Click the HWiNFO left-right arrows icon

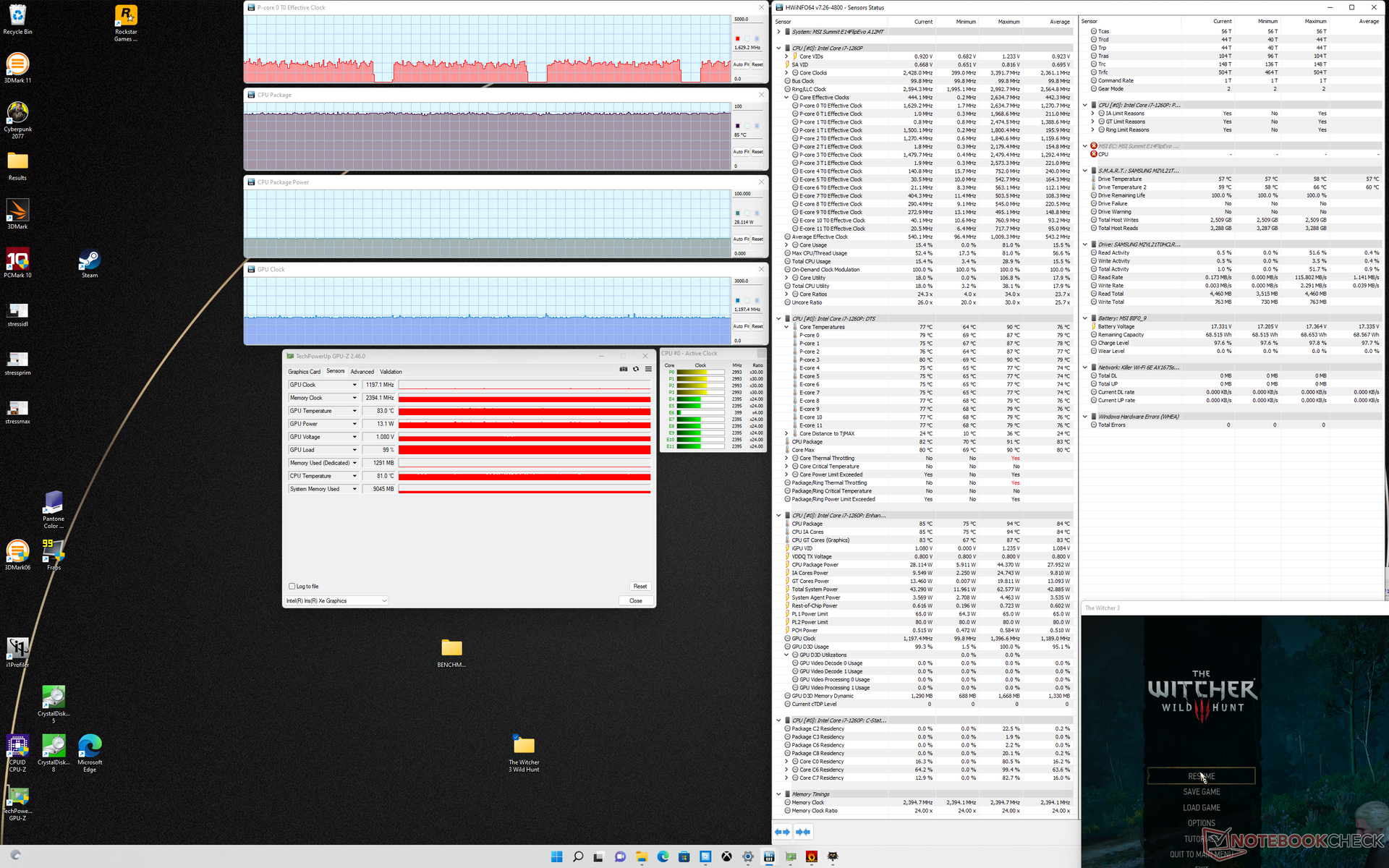click(x=783, y=832)
